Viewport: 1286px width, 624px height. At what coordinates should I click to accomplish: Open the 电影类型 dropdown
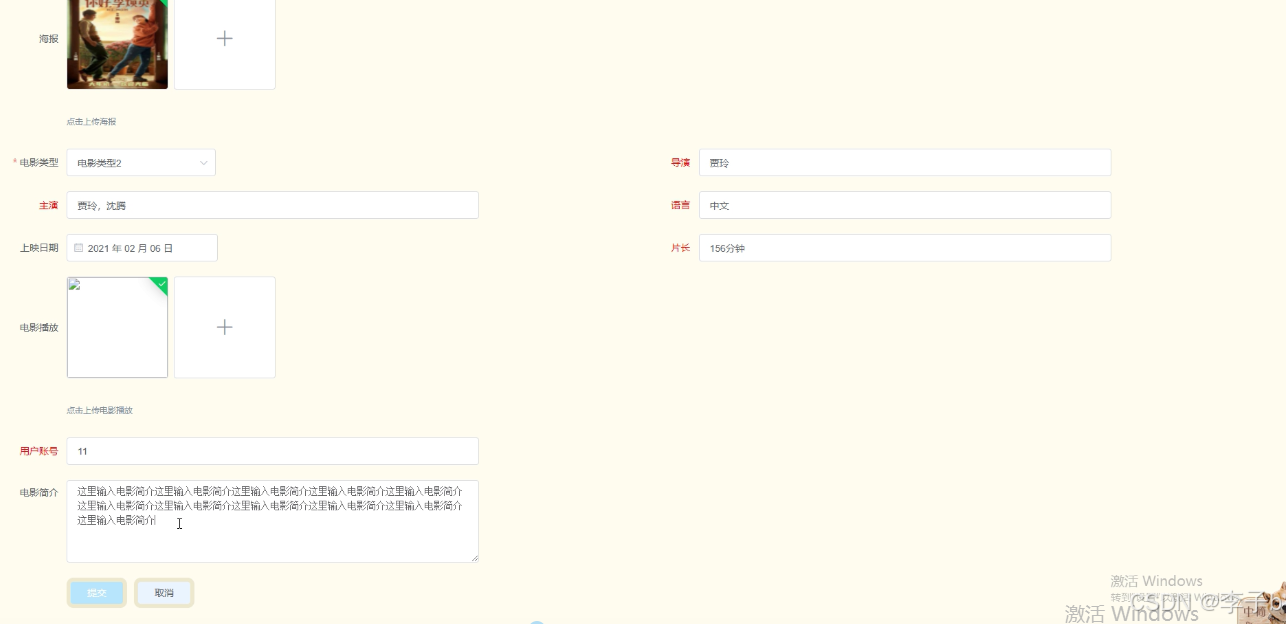(141, 163)
